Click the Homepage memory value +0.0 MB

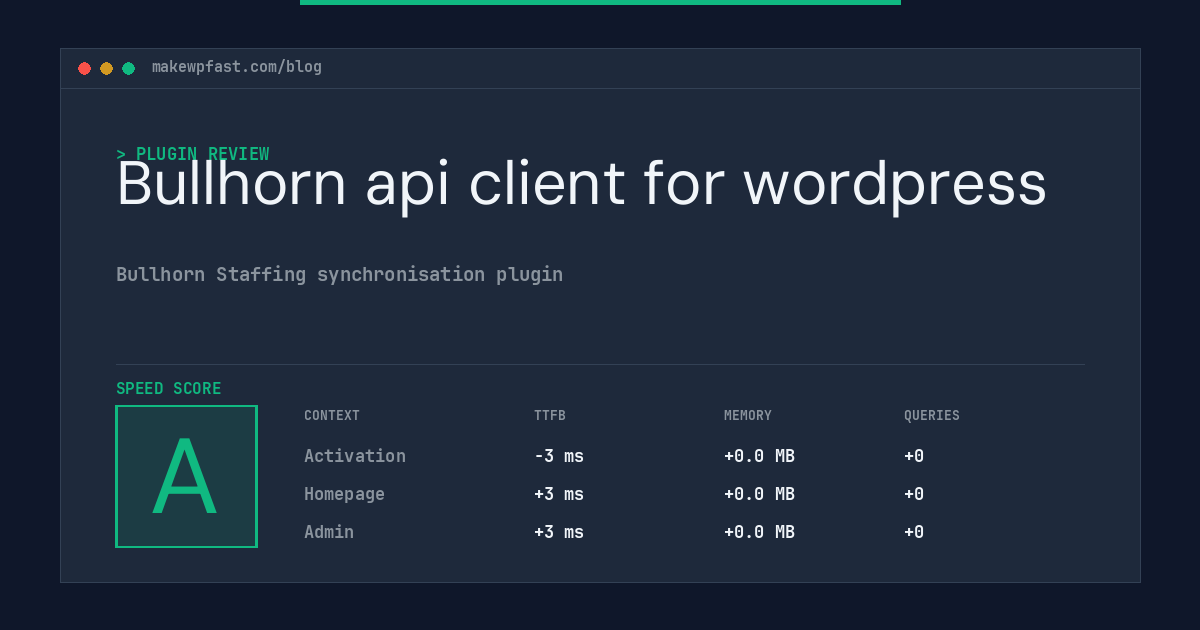pos(759,494)
